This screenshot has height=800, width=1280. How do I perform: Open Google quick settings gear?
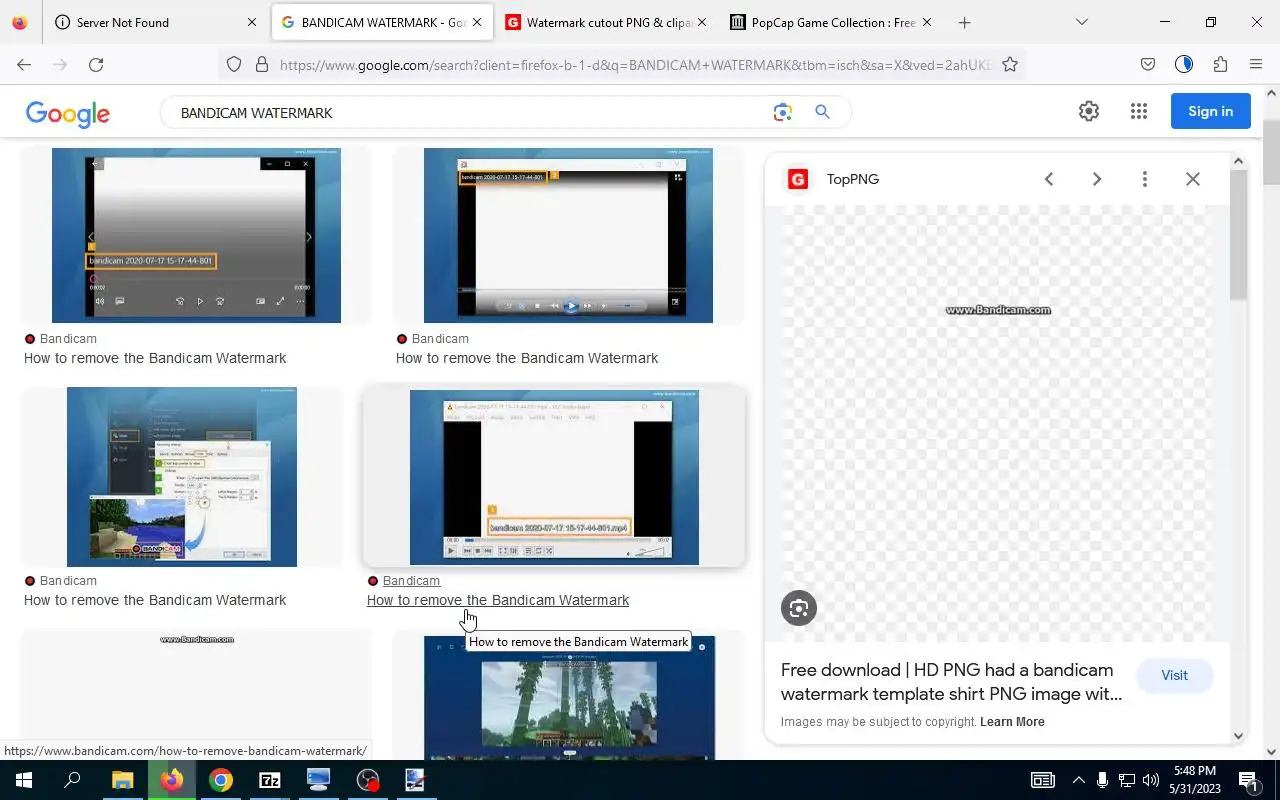(x=1089, y=111)
